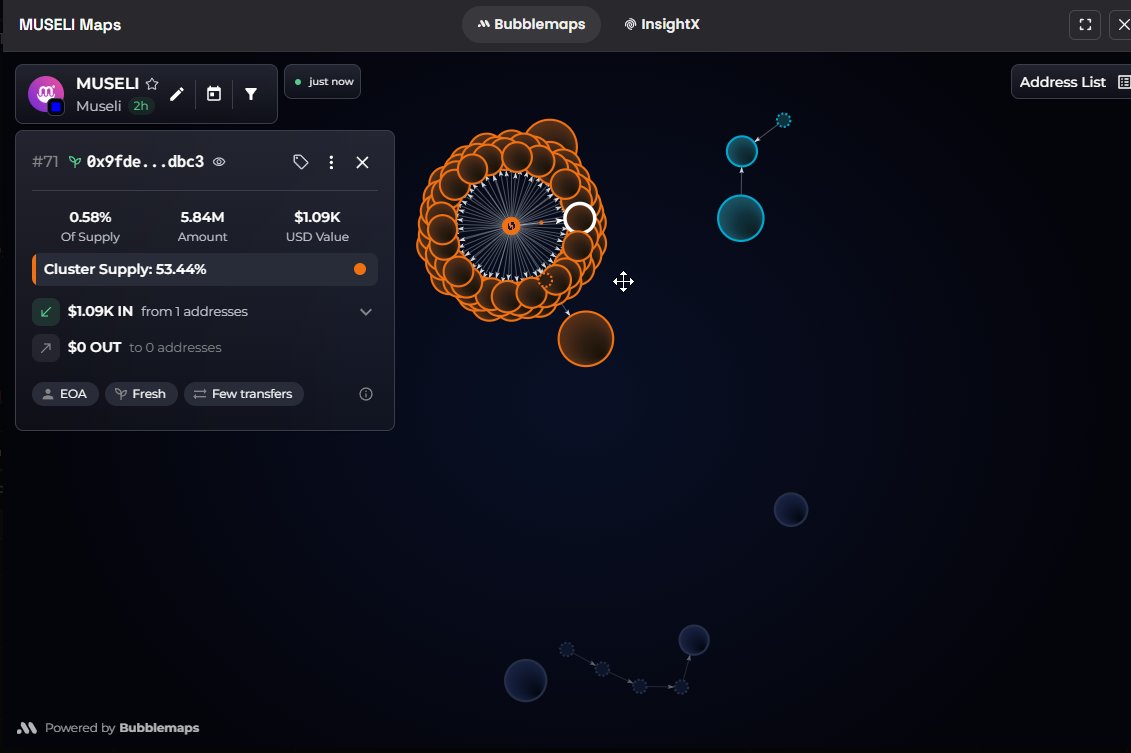Image resolution: width=1131 pixels, height=753 pixels.
Task: Click the green incoming arrow icon
Action: coord(45,312)
